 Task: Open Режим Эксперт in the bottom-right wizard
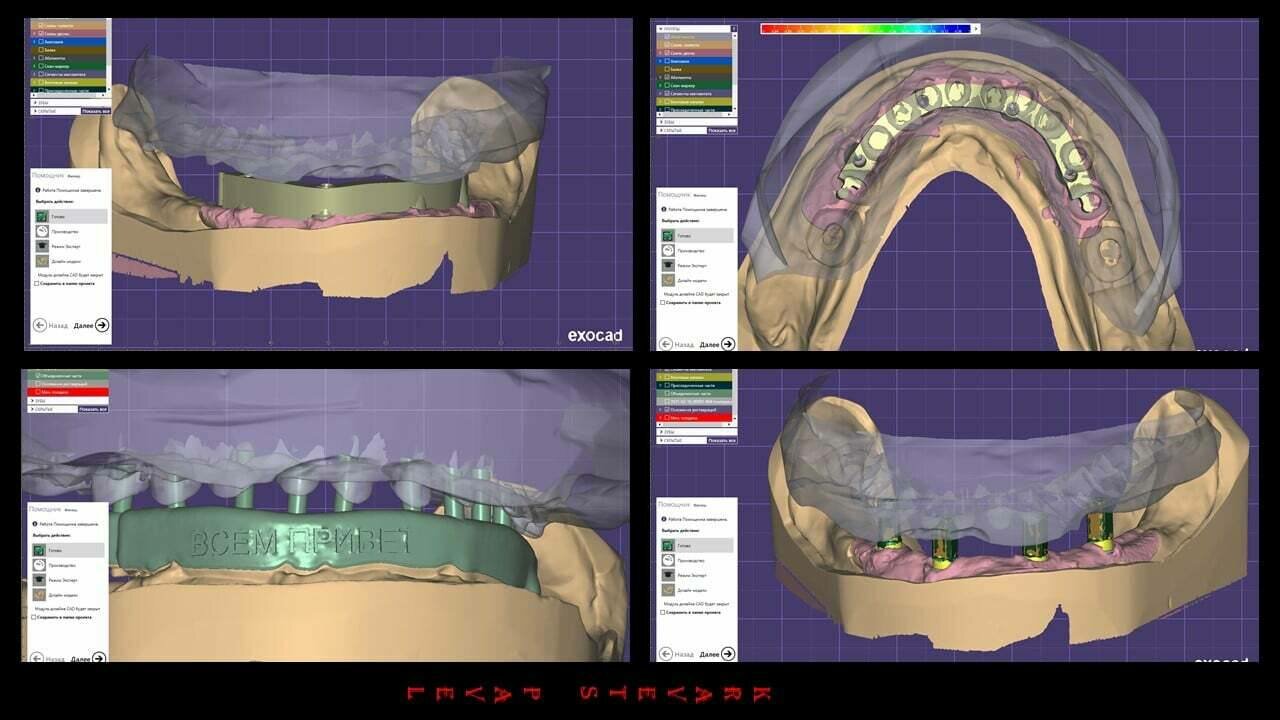pyautogui.click(x=668, y=576)
